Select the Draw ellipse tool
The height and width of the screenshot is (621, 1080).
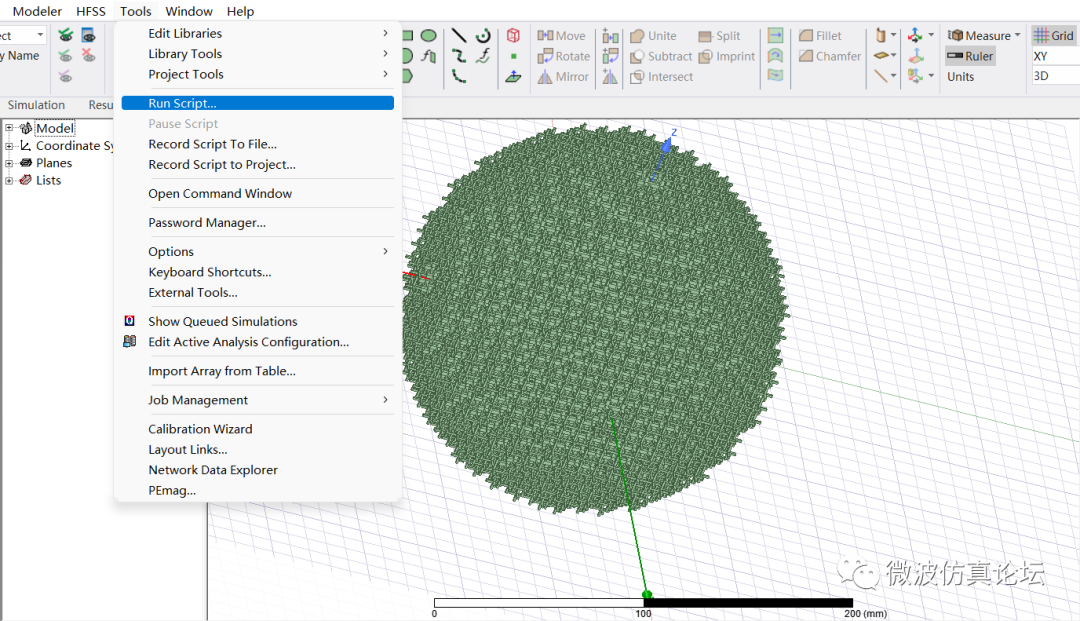(x=428, y=35)
